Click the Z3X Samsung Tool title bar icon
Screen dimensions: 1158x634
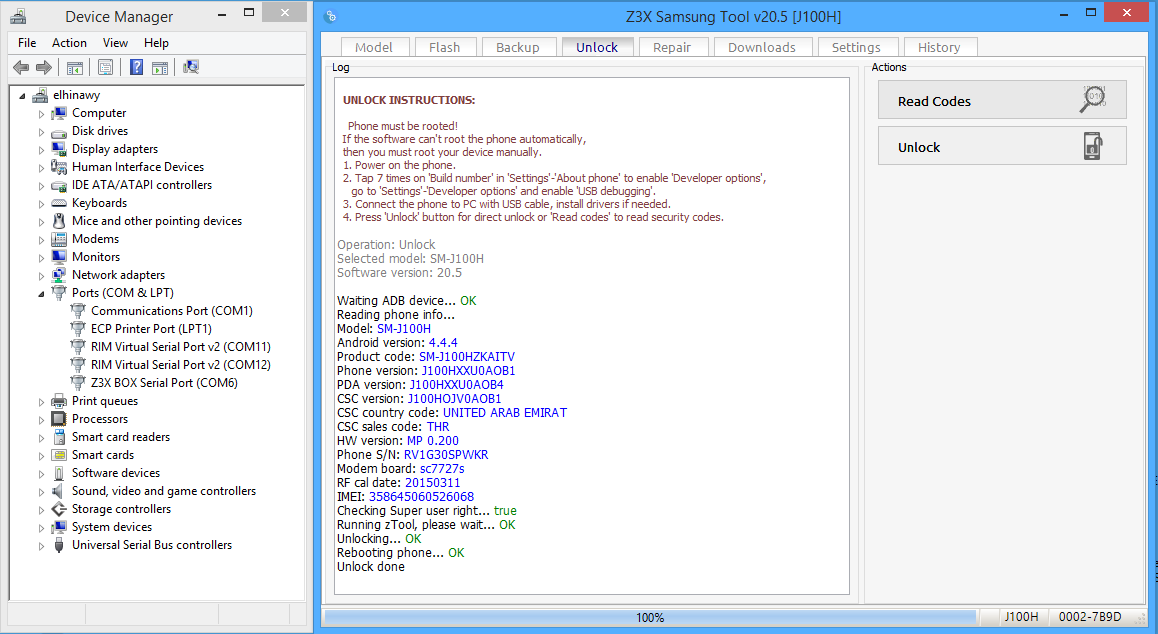pyautogui.click(x=331, y=16)
